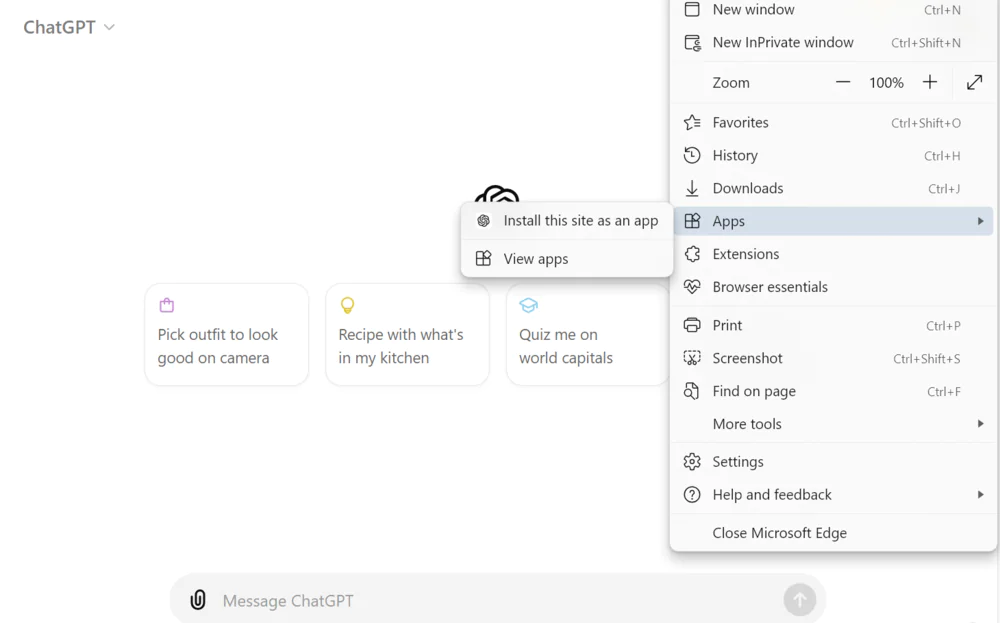The image size is (1000, 623).
Task: Click Pick outfit to look good card
Action: 226,335
